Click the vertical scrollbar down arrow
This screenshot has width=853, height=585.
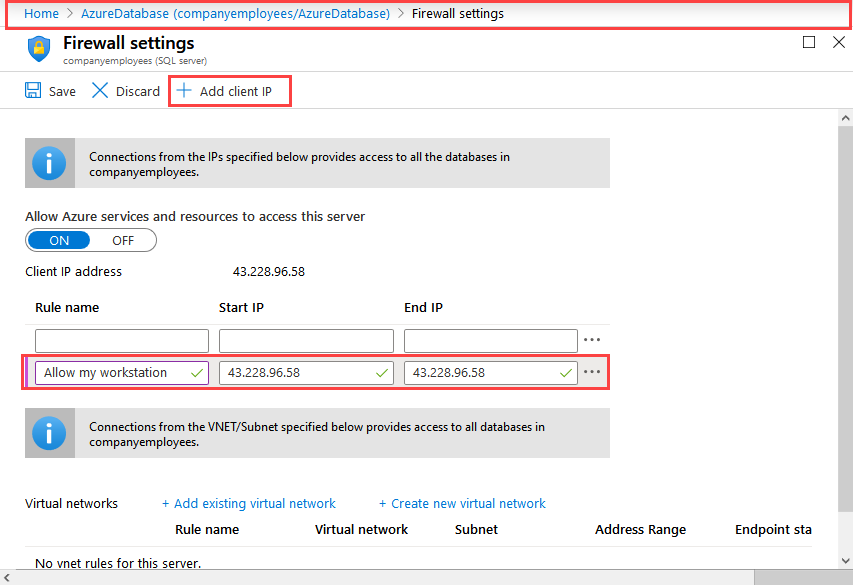(845, 560)
